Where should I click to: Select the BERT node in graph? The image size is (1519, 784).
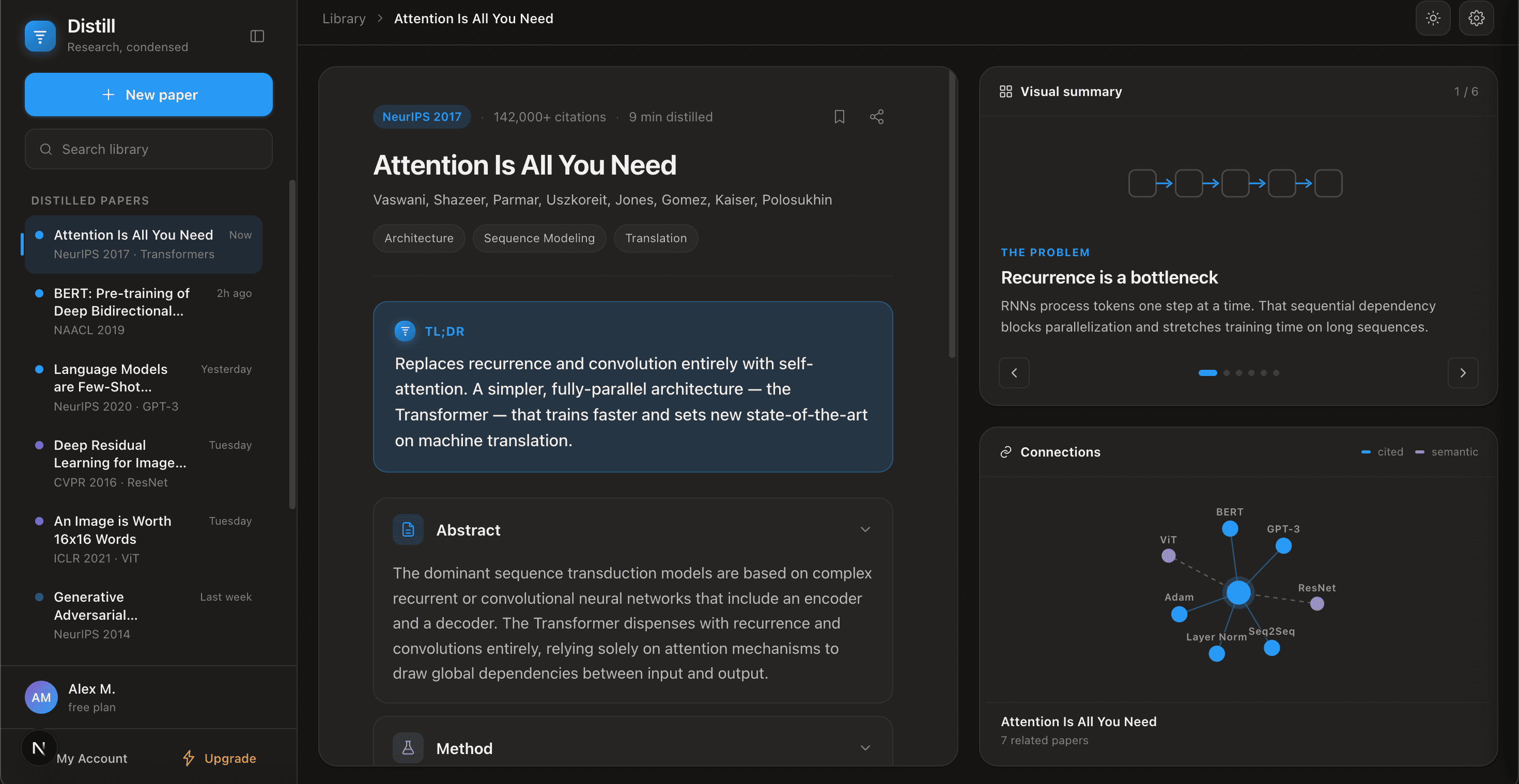pos(1230,529)
